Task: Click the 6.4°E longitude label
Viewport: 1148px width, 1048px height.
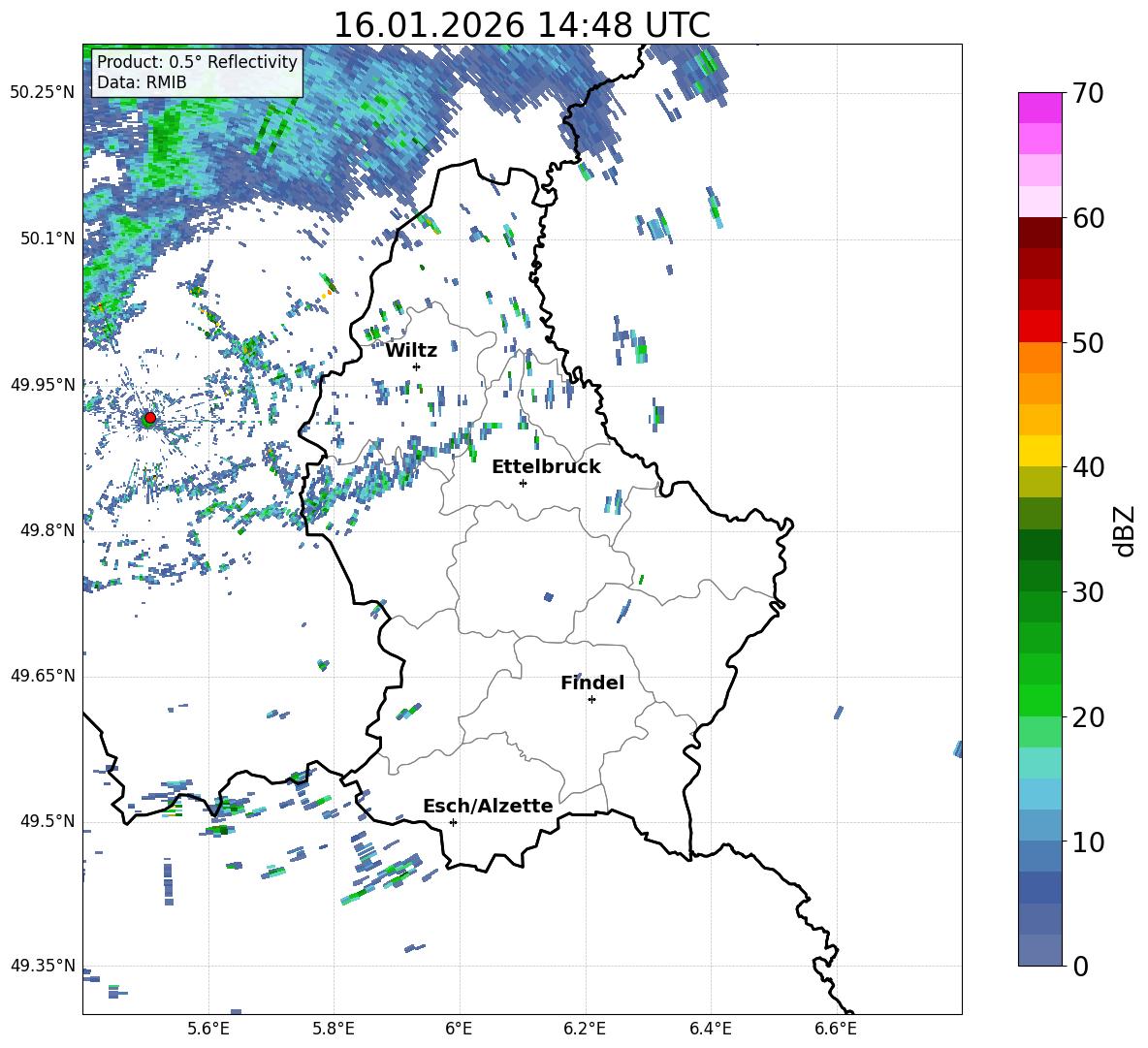Action: (710, 1029)
